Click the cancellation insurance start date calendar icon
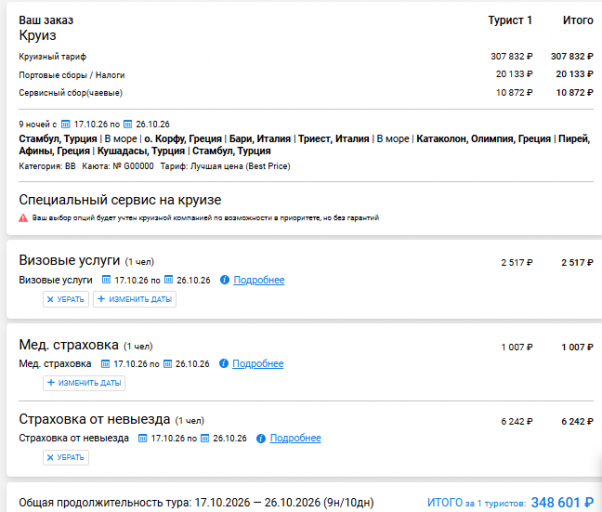Image resolution: width=602 pixels, height=512 pixels. [x=142, y=438]
